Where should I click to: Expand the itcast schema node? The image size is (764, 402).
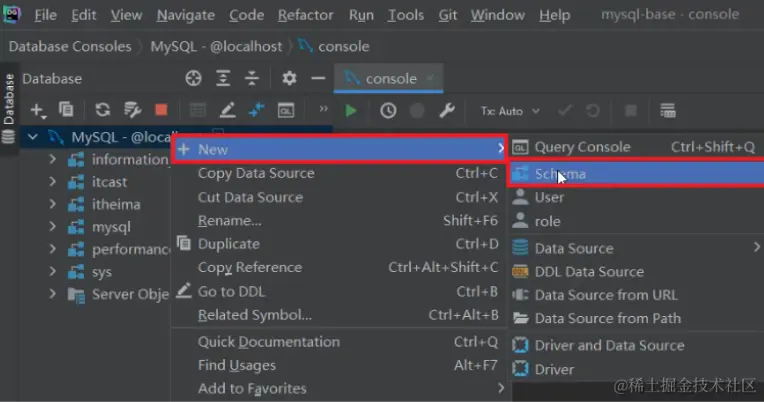pos(52,182)
